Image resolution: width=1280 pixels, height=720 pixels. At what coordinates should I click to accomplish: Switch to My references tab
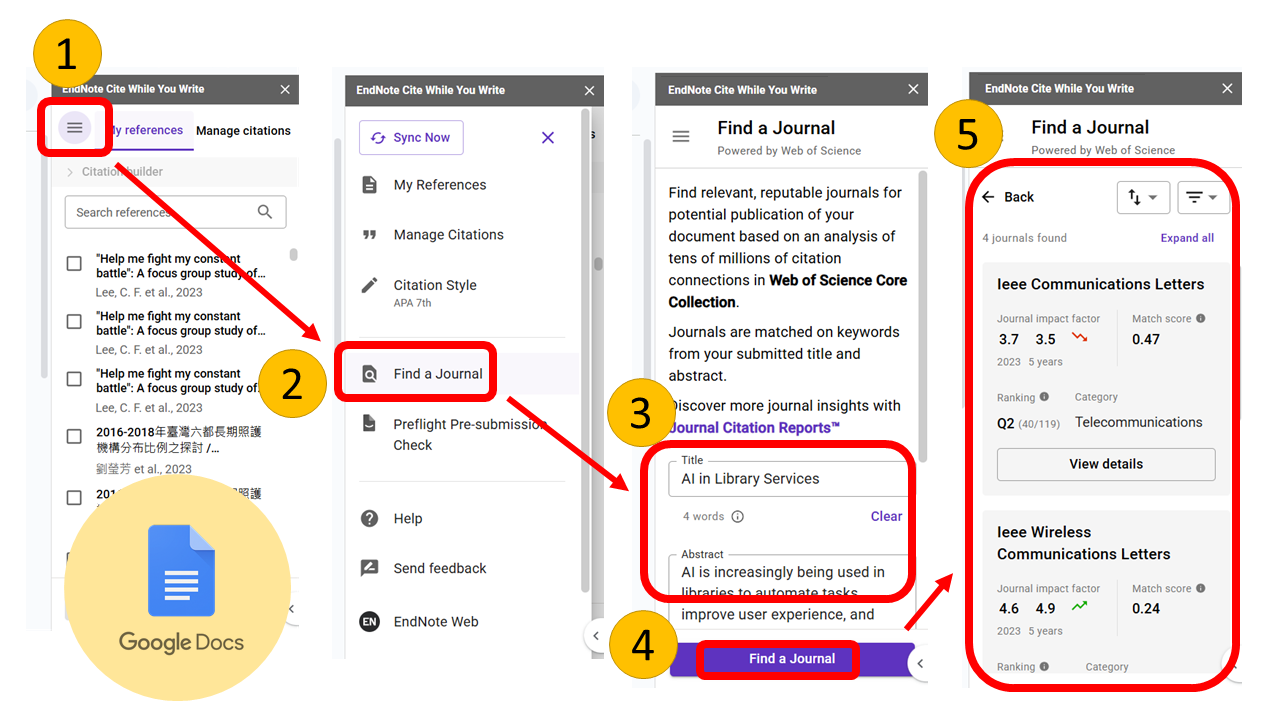coord(146,130)
